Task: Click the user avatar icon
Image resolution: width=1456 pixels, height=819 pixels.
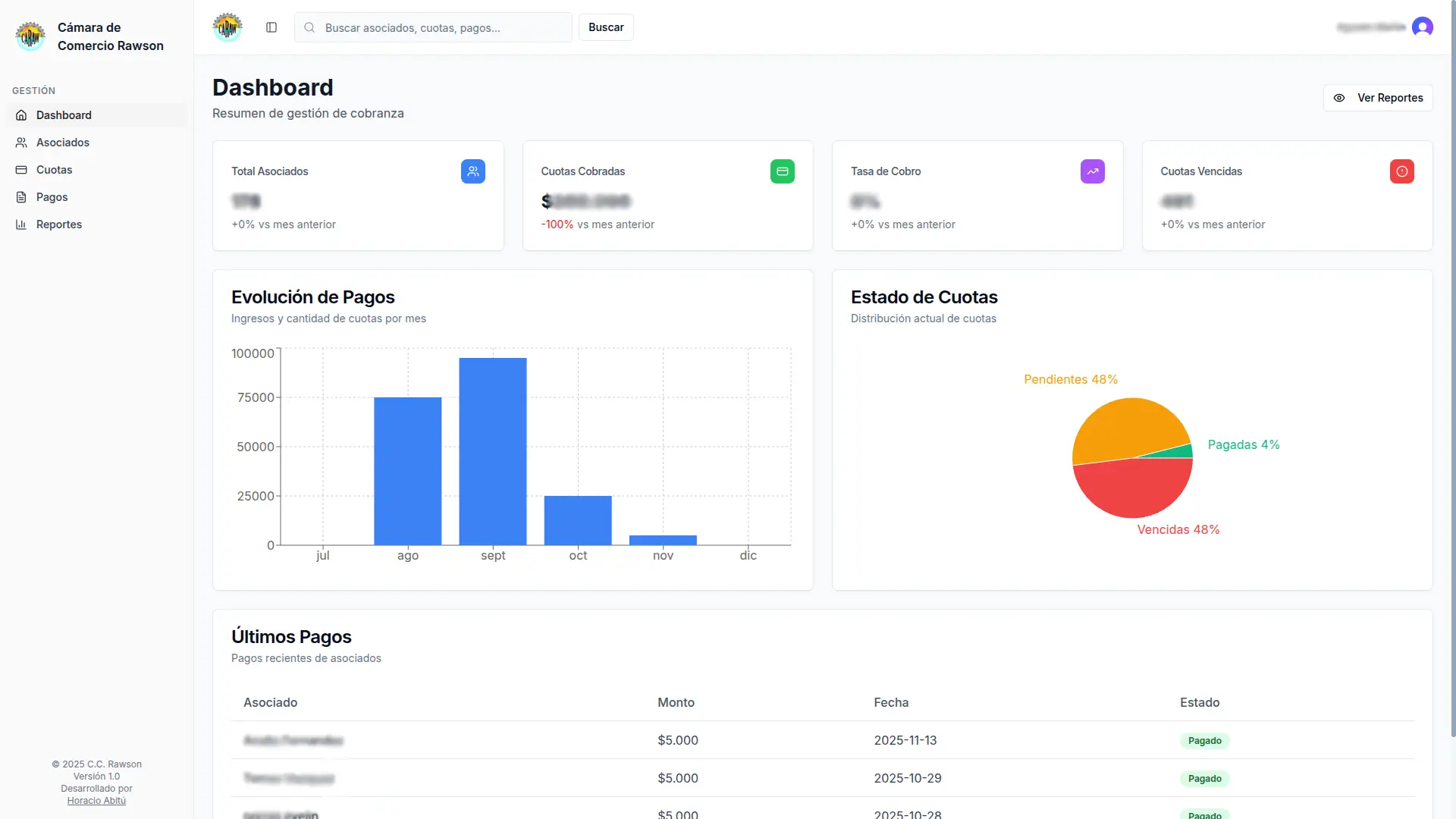Action: coord(1422,27)
